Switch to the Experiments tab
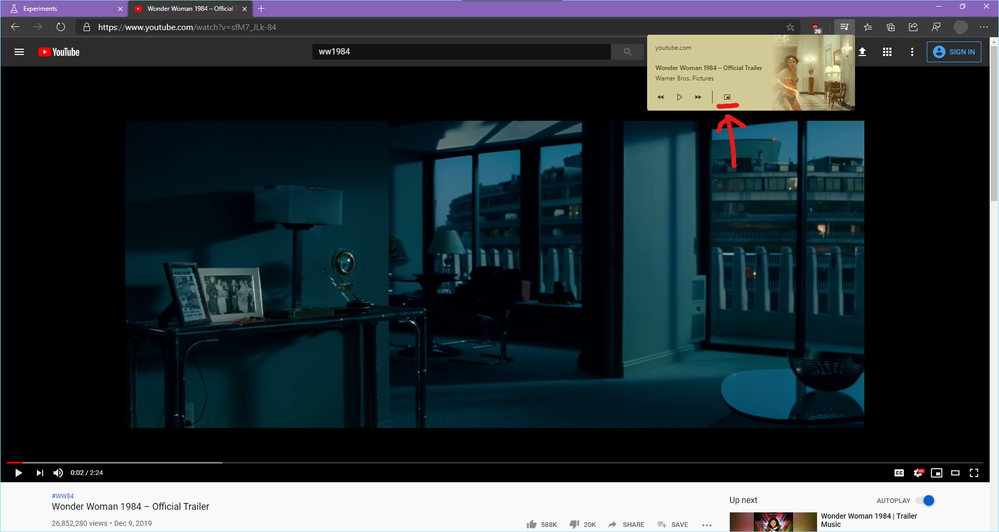The image size is (999, 532). [64, 9]
